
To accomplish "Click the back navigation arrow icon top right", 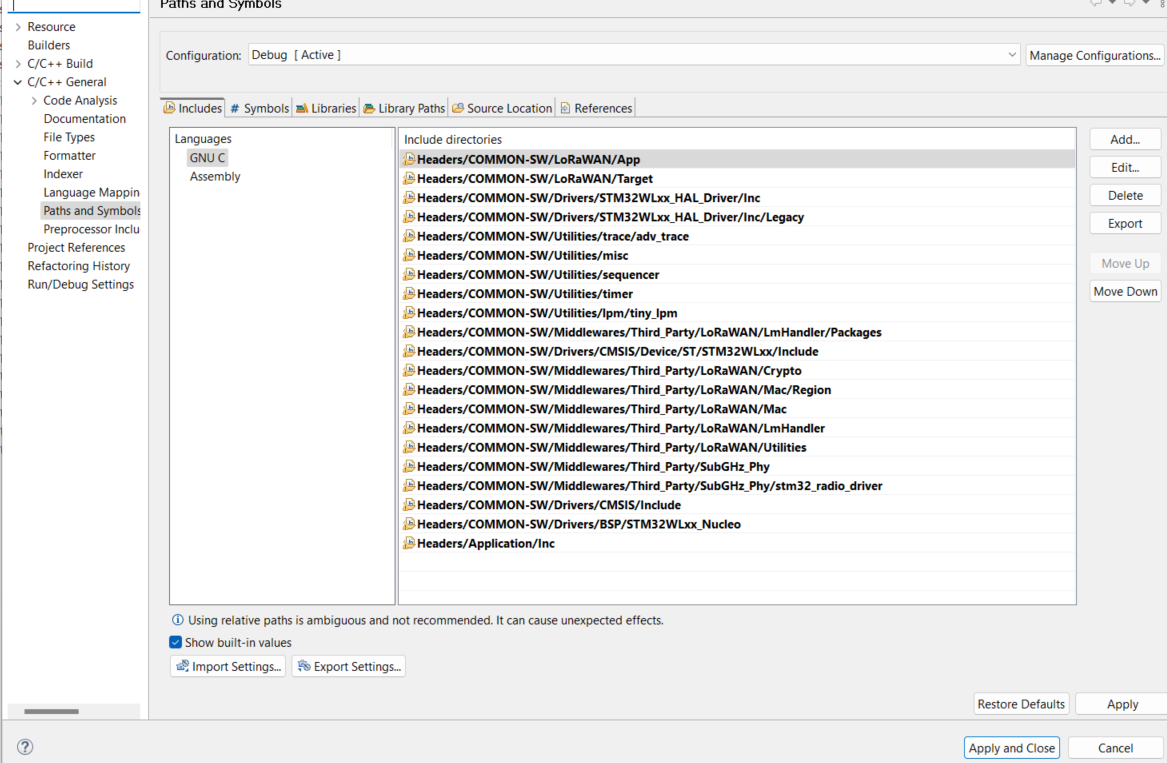I will click(1096, 3).
